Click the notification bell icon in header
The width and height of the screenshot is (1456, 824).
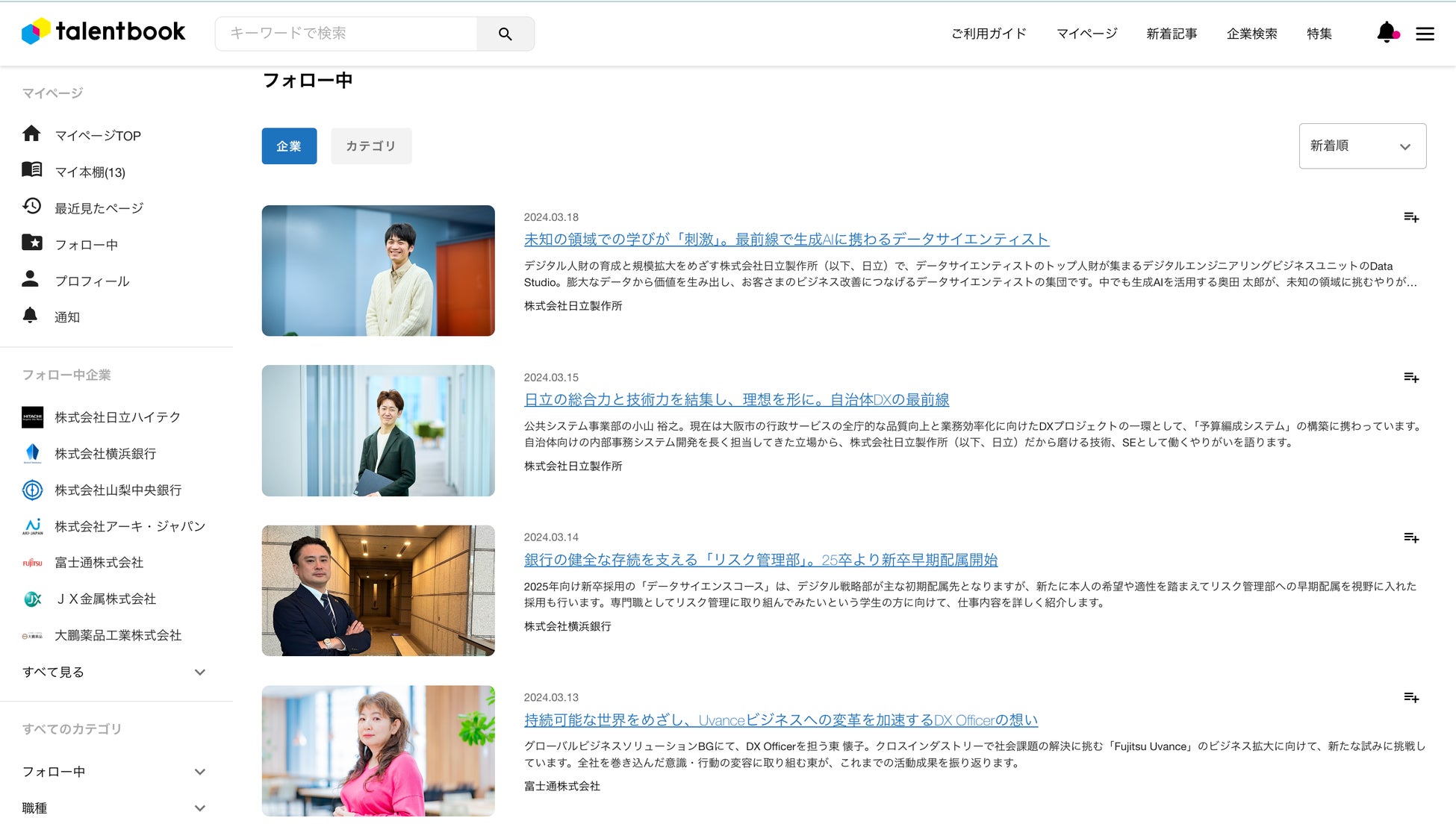pos(1387,33)
